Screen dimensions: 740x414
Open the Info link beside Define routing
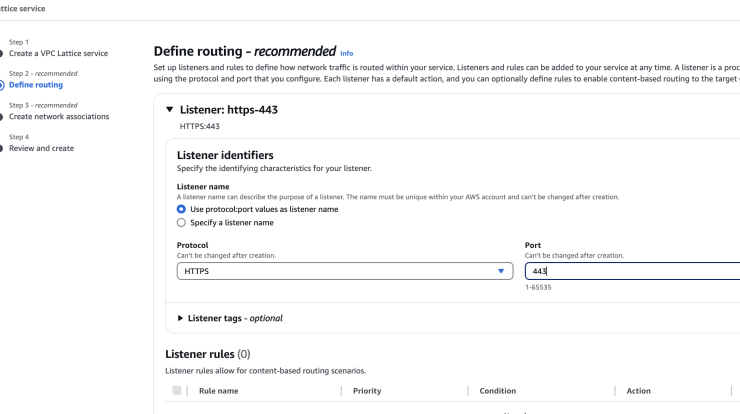click(x=346, y=53)
